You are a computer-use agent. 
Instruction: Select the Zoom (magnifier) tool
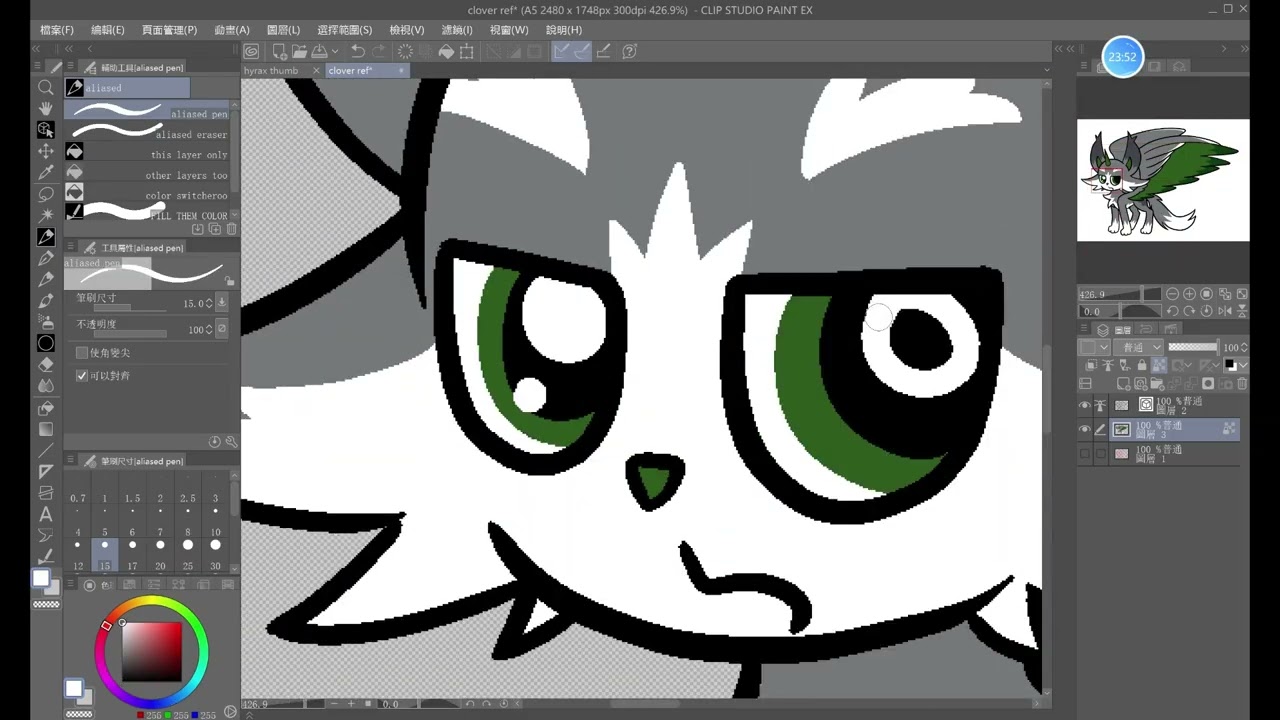coord(46,88)
